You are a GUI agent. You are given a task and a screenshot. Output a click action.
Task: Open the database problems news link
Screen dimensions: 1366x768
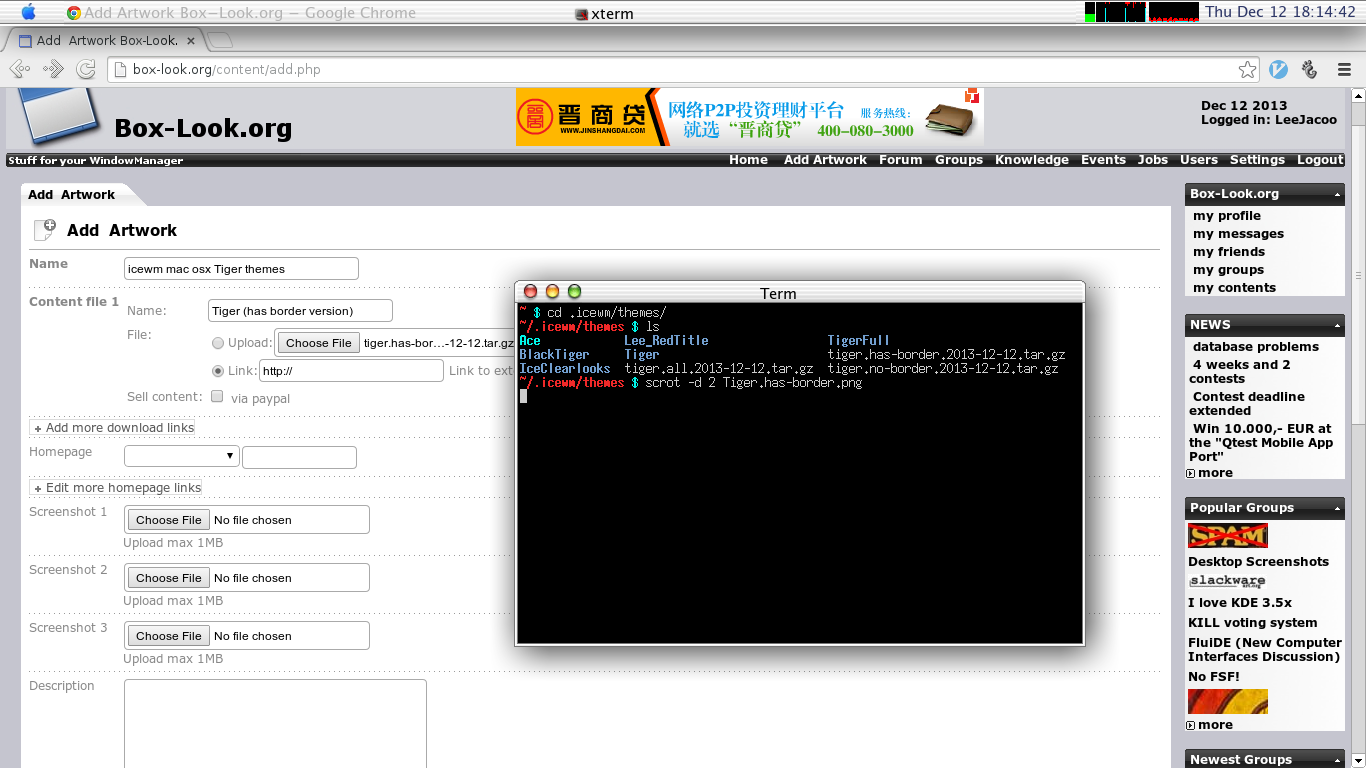(x=1255, y=347)
